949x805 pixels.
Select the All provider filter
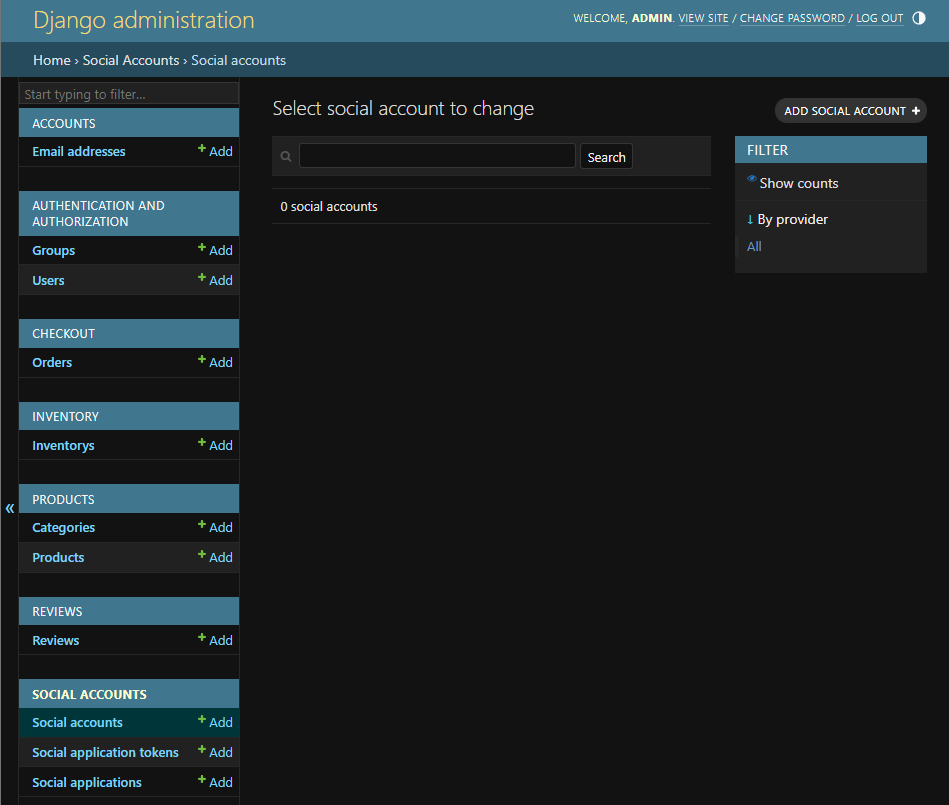coord(754,246)
